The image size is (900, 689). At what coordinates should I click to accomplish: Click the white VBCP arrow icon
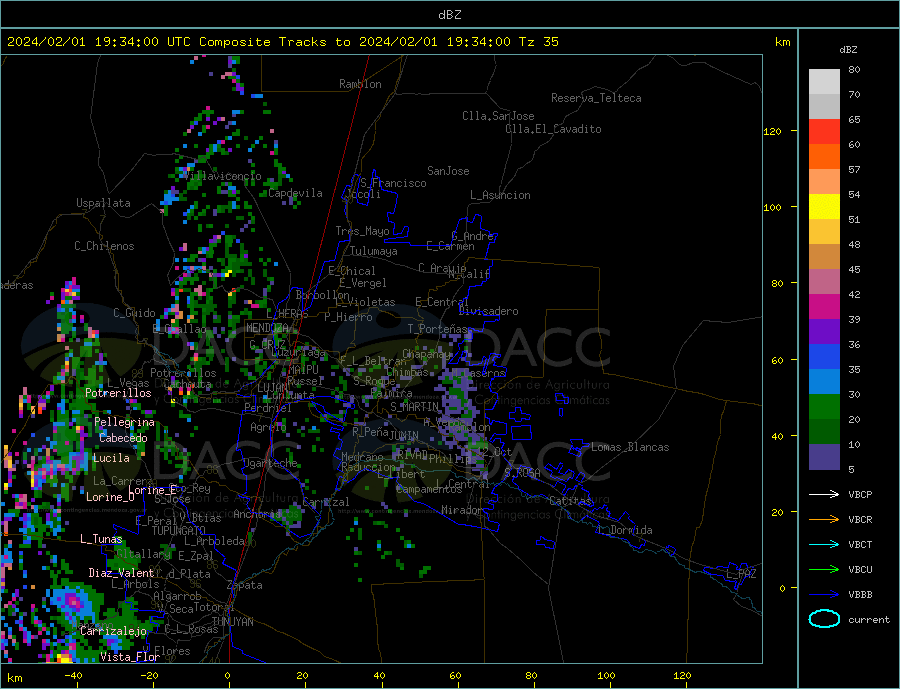coord(824,494)
